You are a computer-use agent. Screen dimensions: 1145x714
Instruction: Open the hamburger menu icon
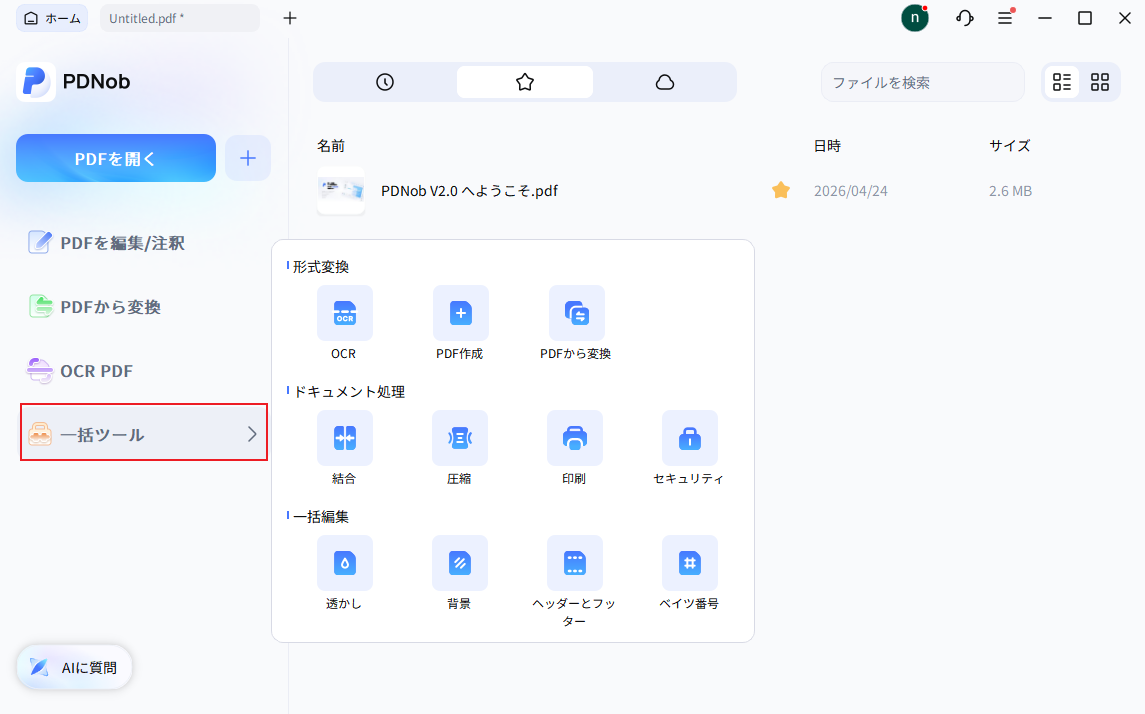tap(1006, 18)
